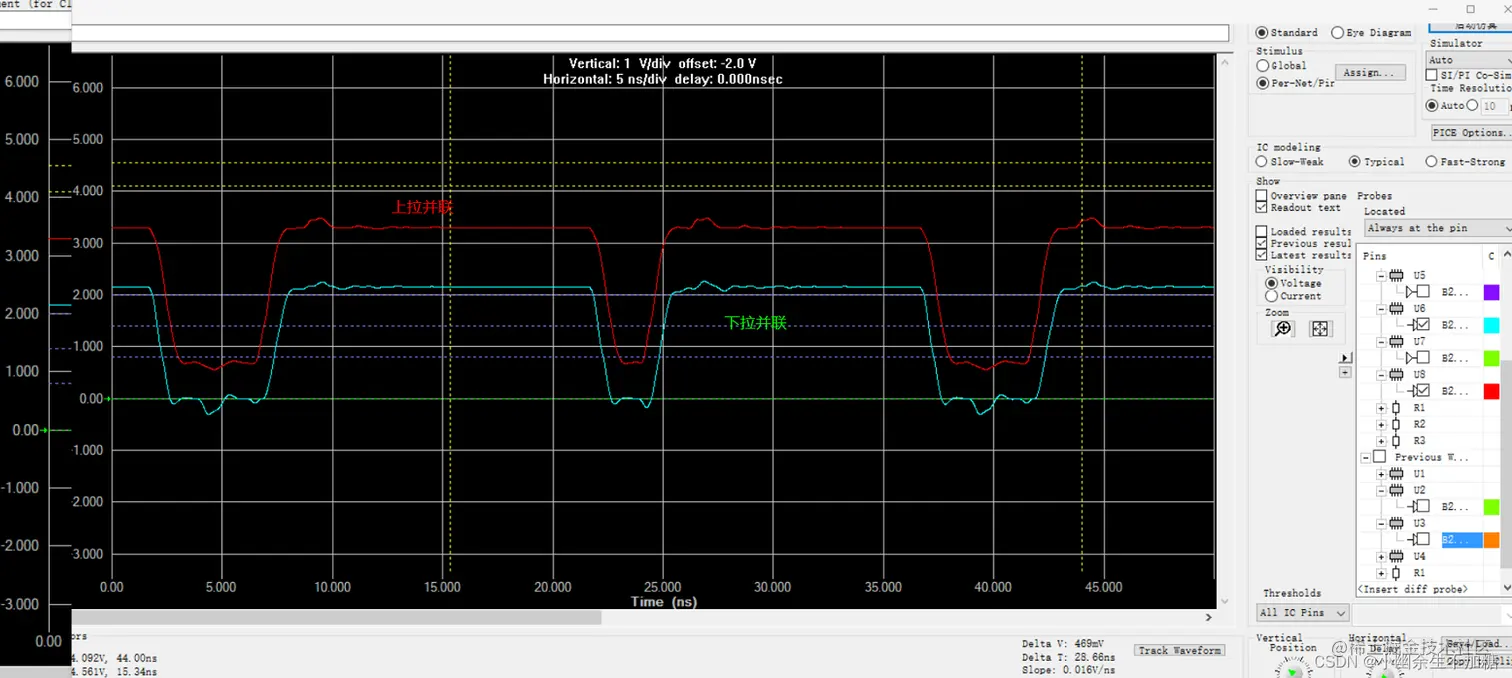Toggle U5 pin probe checkbox
The height and width of the screenshot is (678, 1512).
point(1423,291)
